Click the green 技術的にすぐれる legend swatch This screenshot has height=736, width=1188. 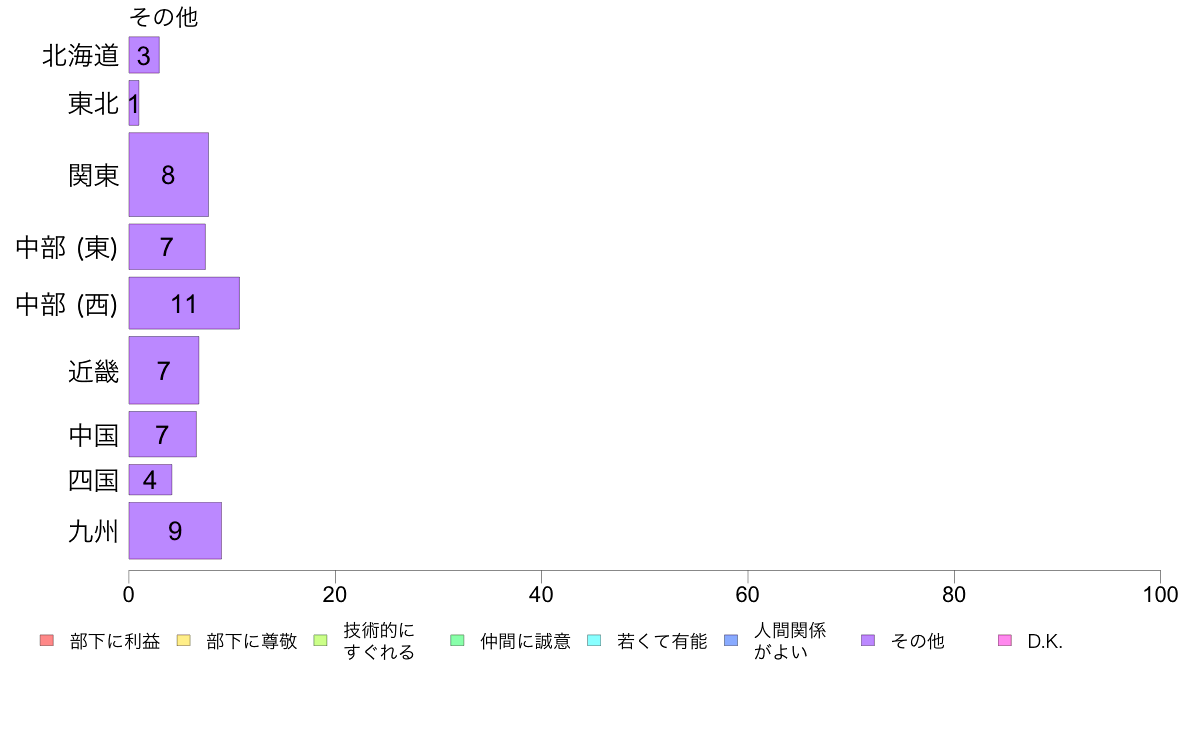pyautogui.click(x=320, y=640)
